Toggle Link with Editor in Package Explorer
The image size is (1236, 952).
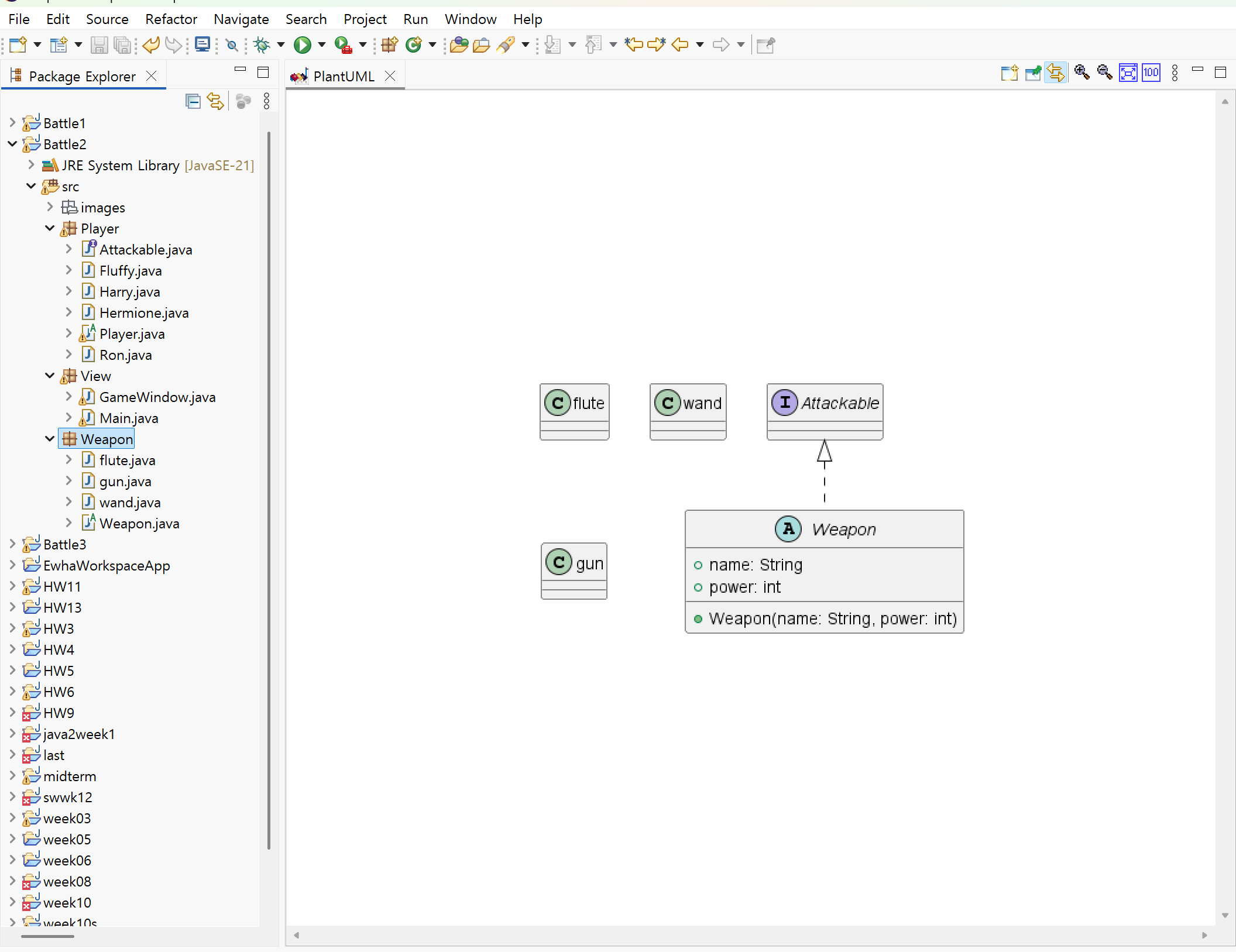point(215,101)
